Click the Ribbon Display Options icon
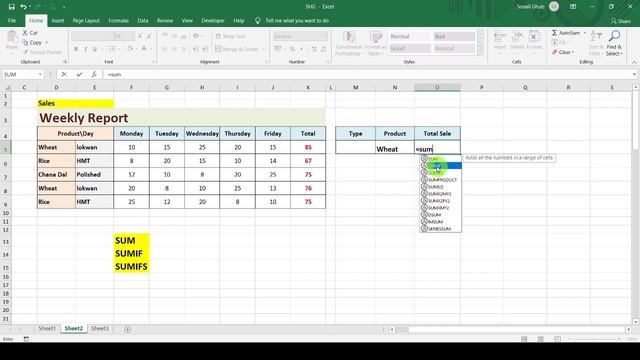640x360 pixels. pyautogui.click(x=573, y=7)
